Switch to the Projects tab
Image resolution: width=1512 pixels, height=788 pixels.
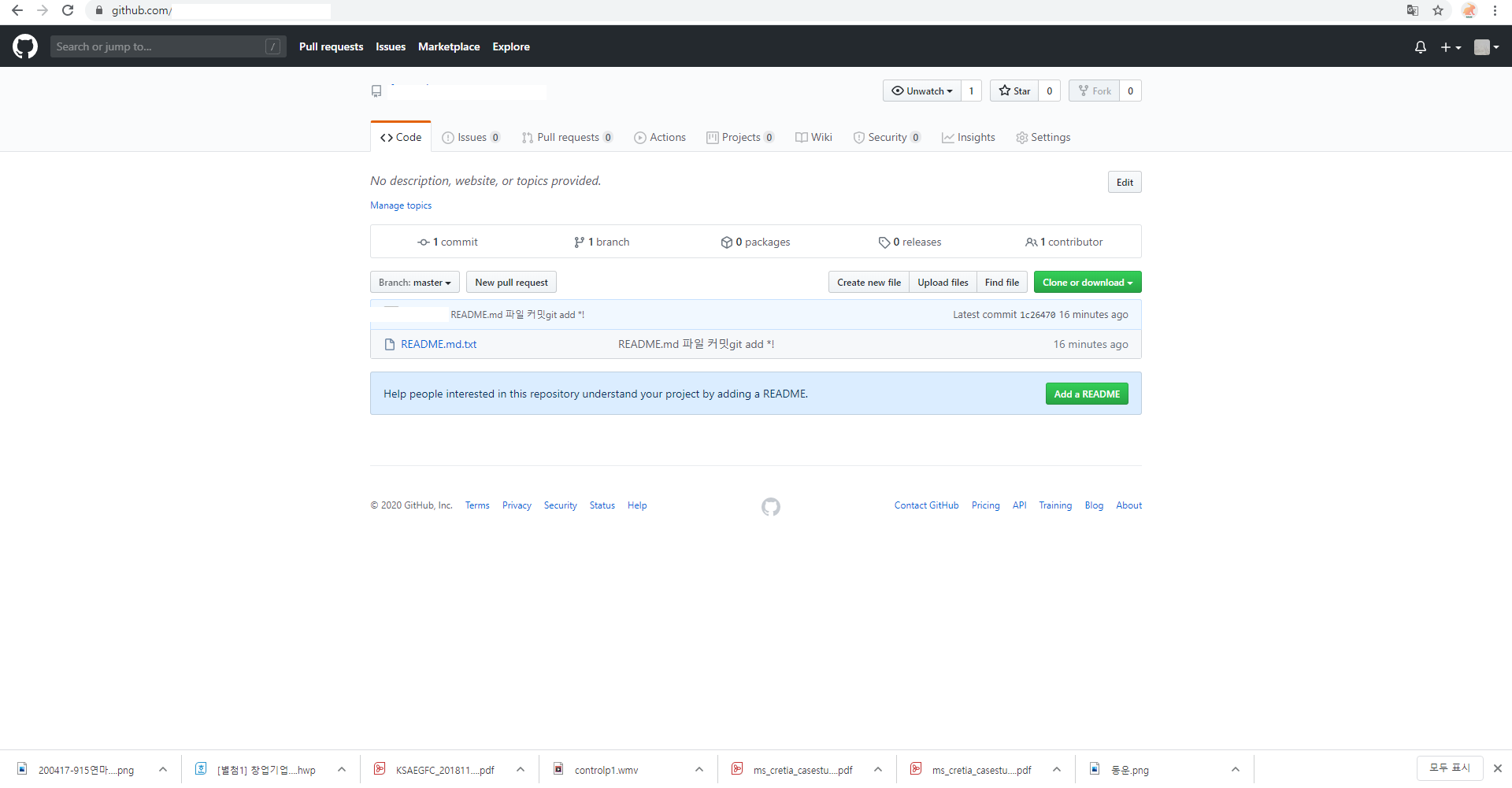(x=740, y=137)
